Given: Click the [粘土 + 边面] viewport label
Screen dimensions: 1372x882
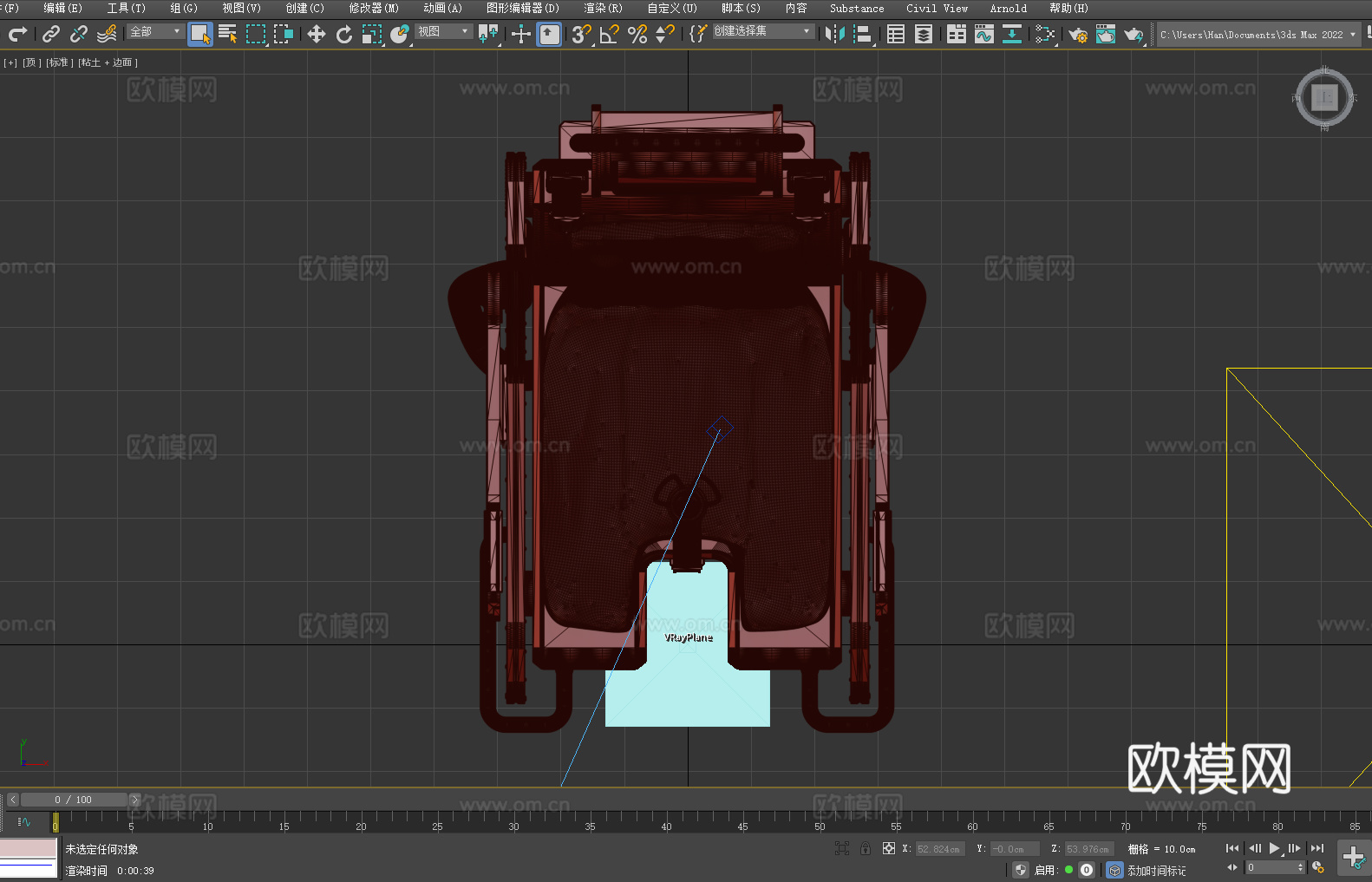Looking at the screenshot, I should click(x=108, y=62).
